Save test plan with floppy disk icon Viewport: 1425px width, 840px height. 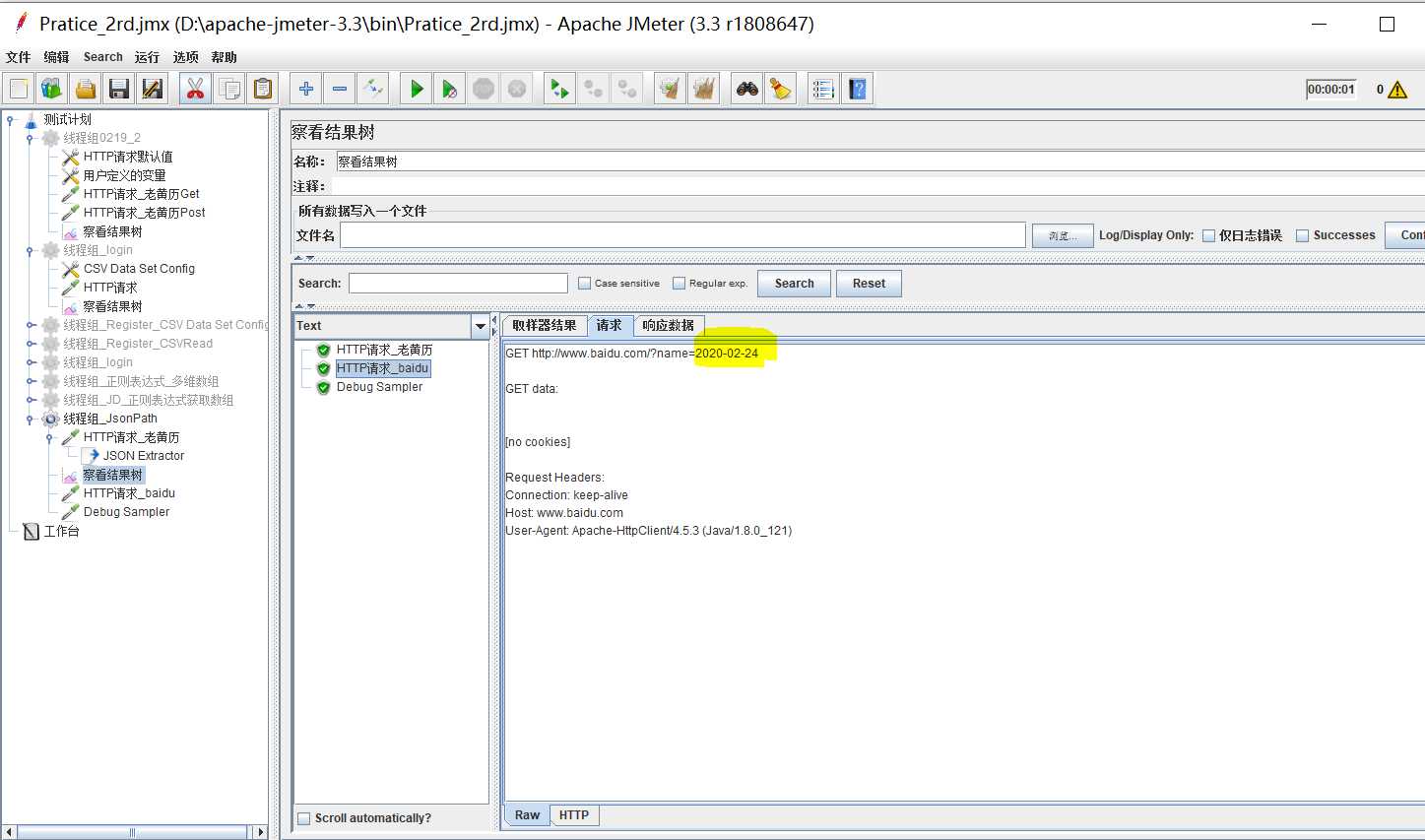point(119,89)
